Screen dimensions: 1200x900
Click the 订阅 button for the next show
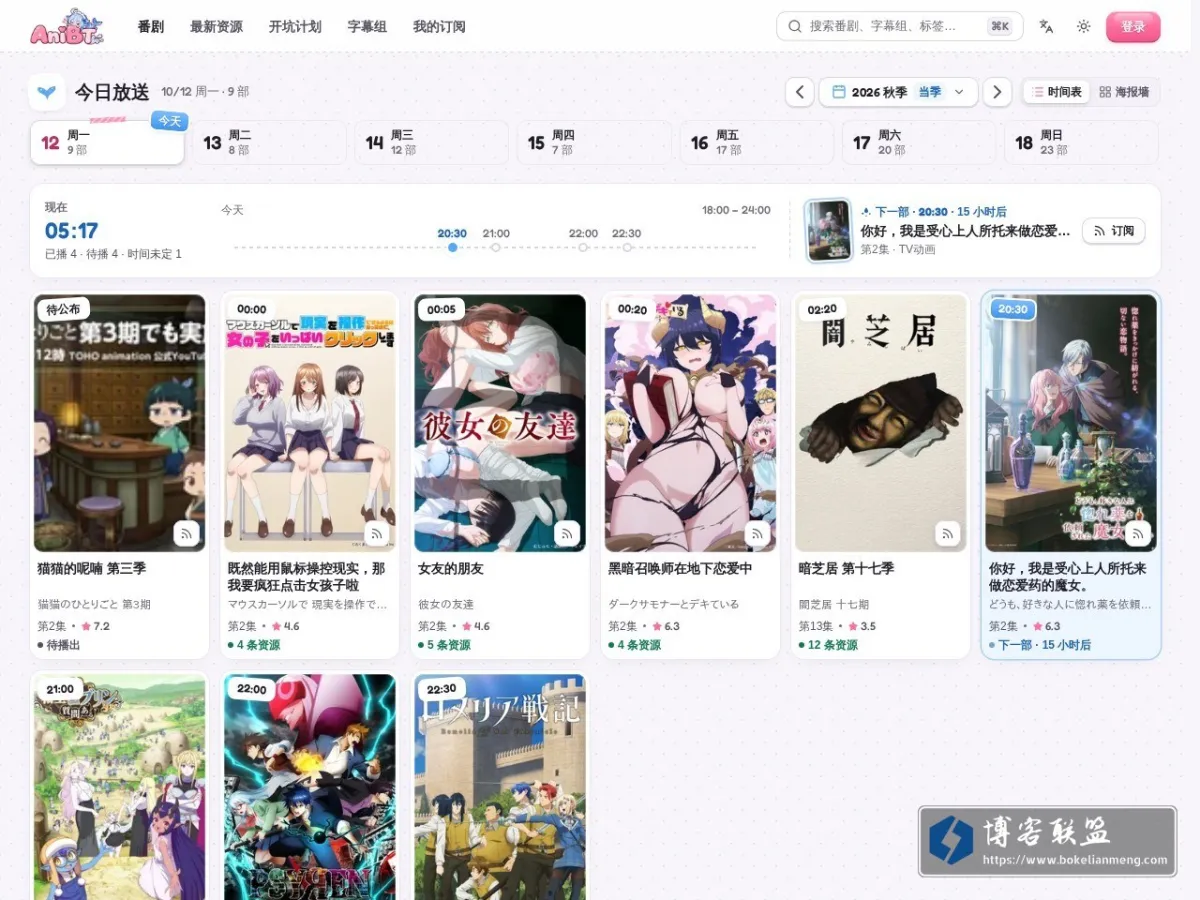tap(1113, 231)
